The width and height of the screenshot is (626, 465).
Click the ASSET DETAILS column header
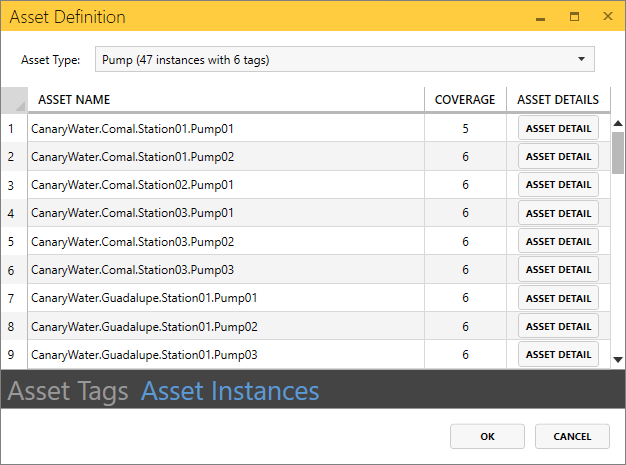pos(558,99)
